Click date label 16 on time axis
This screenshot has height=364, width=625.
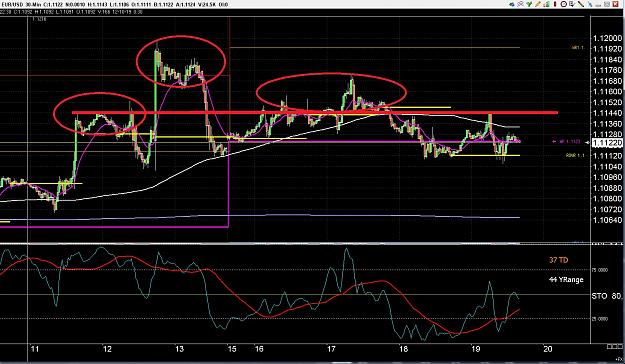point(259,349)
